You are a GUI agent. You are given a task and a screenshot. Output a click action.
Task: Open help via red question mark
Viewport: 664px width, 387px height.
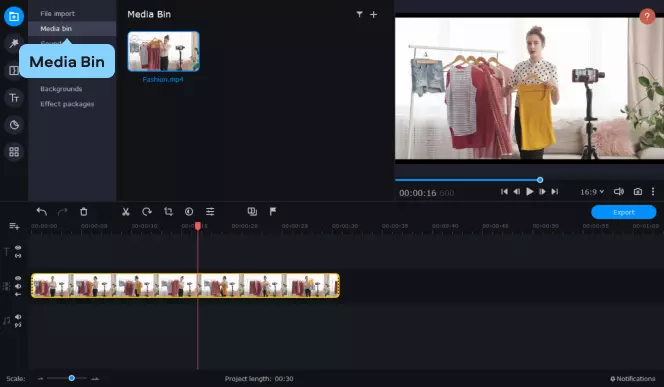tap(647, 17)
